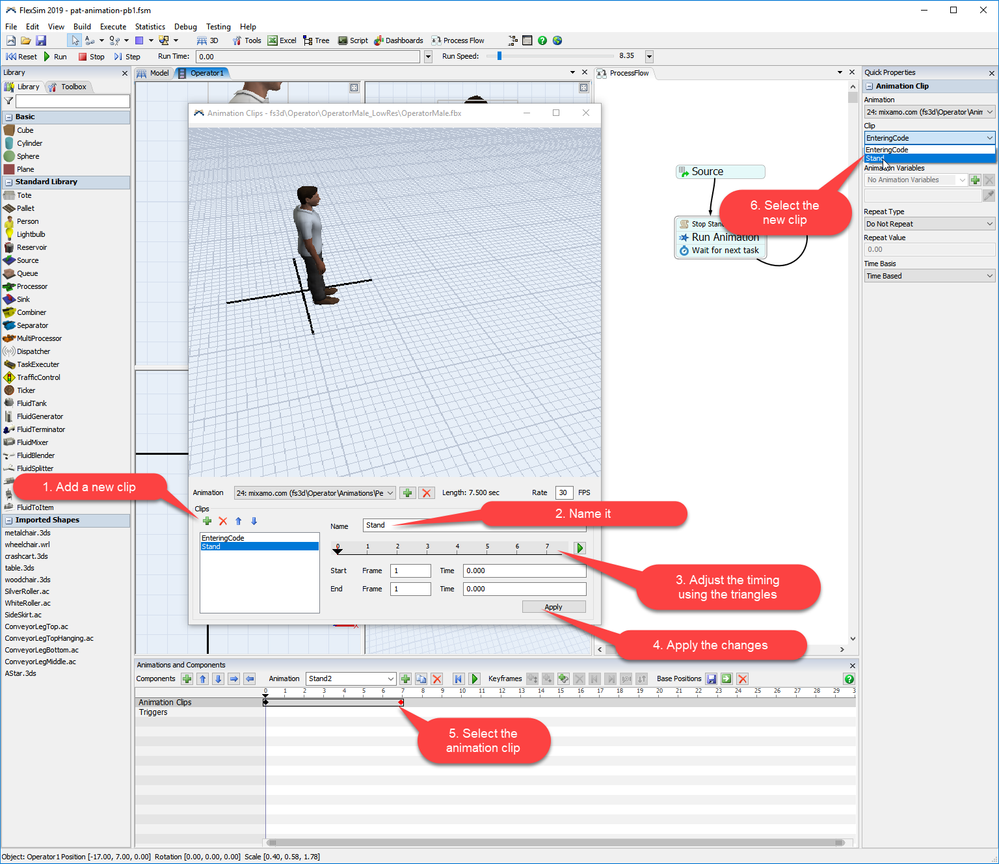This screenshot has width=999, height=864.
Task: Open the Script console from the toolbar
Action: 352,40
